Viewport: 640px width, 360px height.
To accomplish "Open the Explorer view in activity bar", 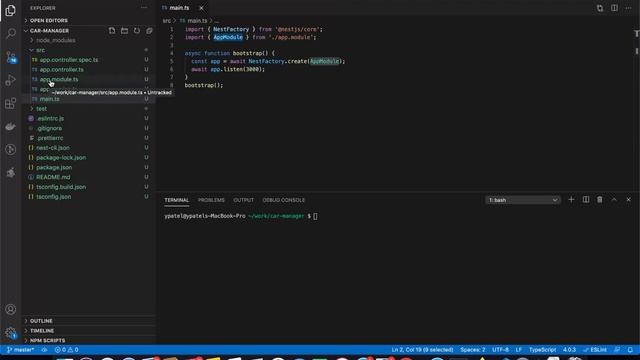I will point(11,10).
